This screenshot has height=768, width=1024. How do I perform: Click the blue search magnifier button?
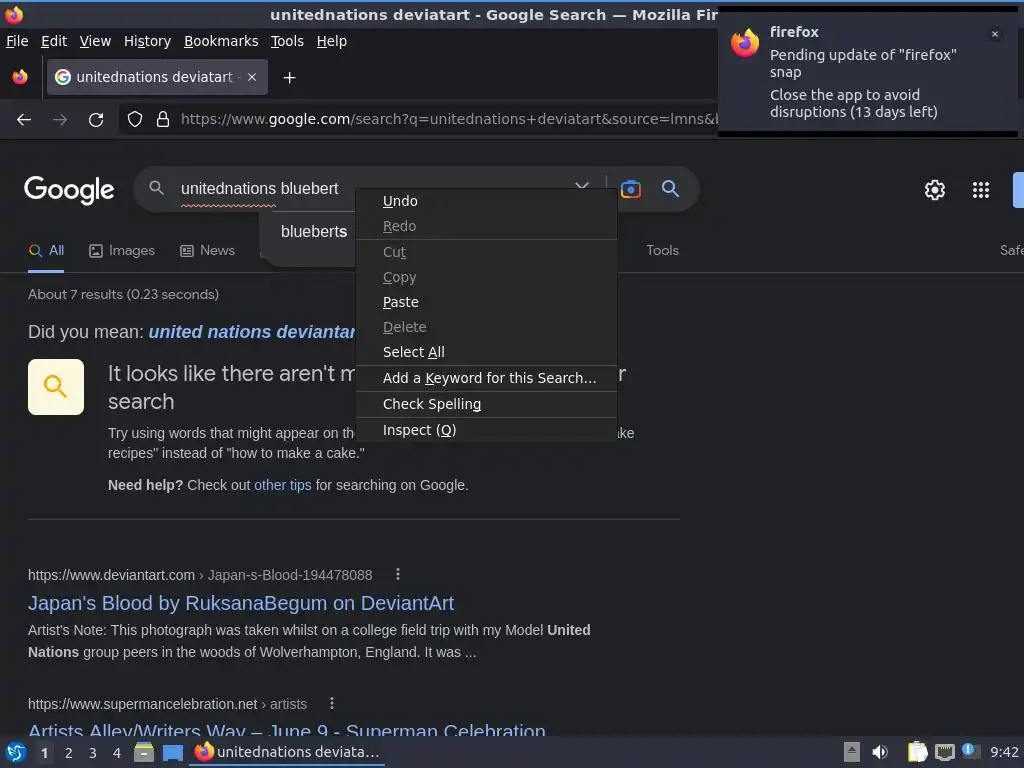670,189
